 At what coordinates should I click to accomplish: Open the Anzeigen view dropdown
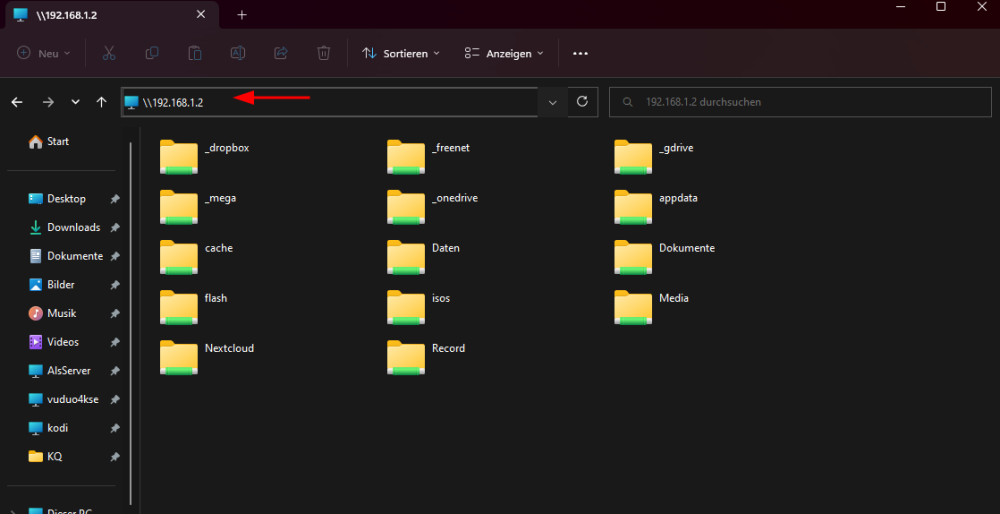[504, 54]
